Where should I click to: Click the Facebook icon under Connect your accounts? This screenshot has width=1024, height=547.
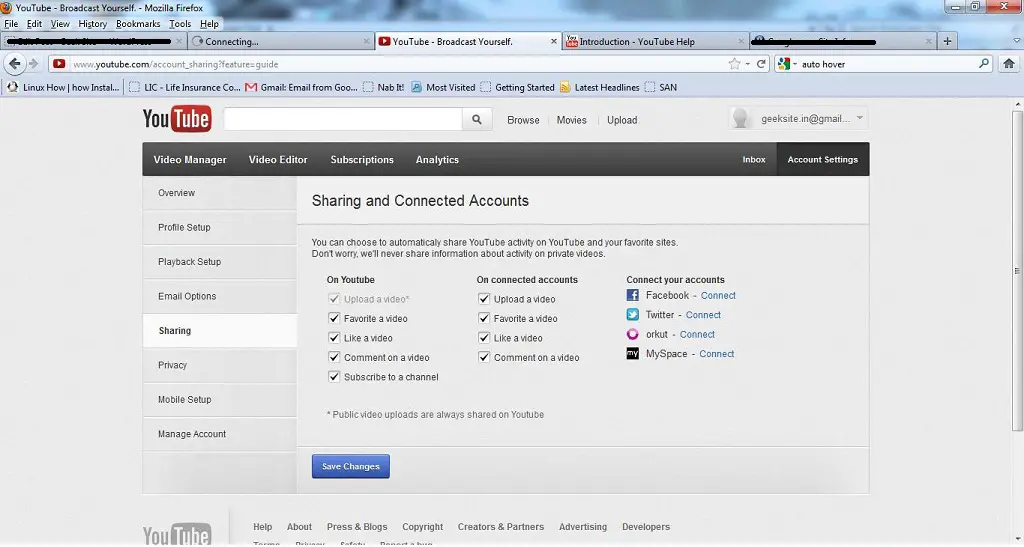[633, 296]
